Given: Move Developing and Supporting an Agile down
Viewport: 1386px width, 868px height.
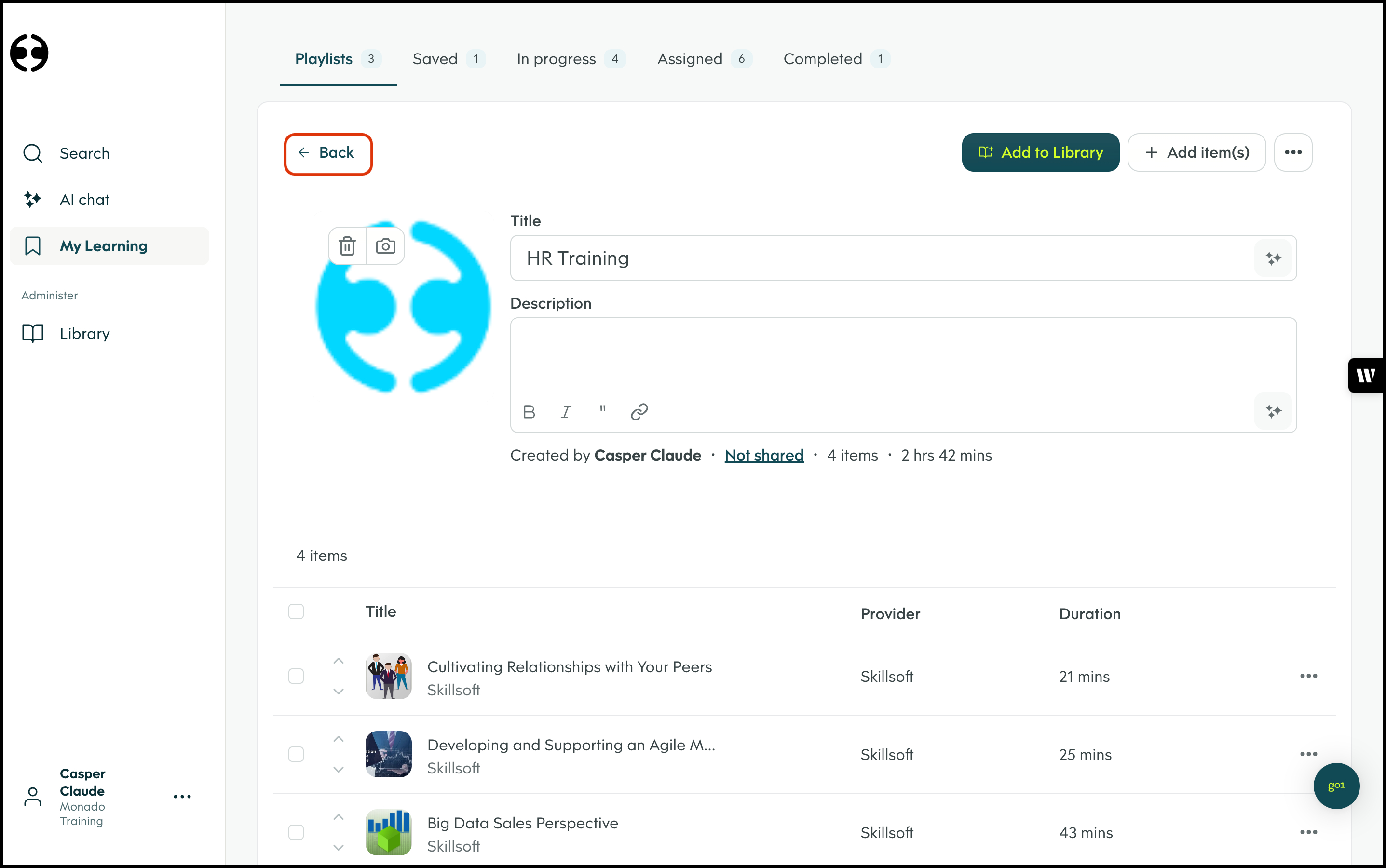Looking at the screenshot, I should (x=339, y=769).
